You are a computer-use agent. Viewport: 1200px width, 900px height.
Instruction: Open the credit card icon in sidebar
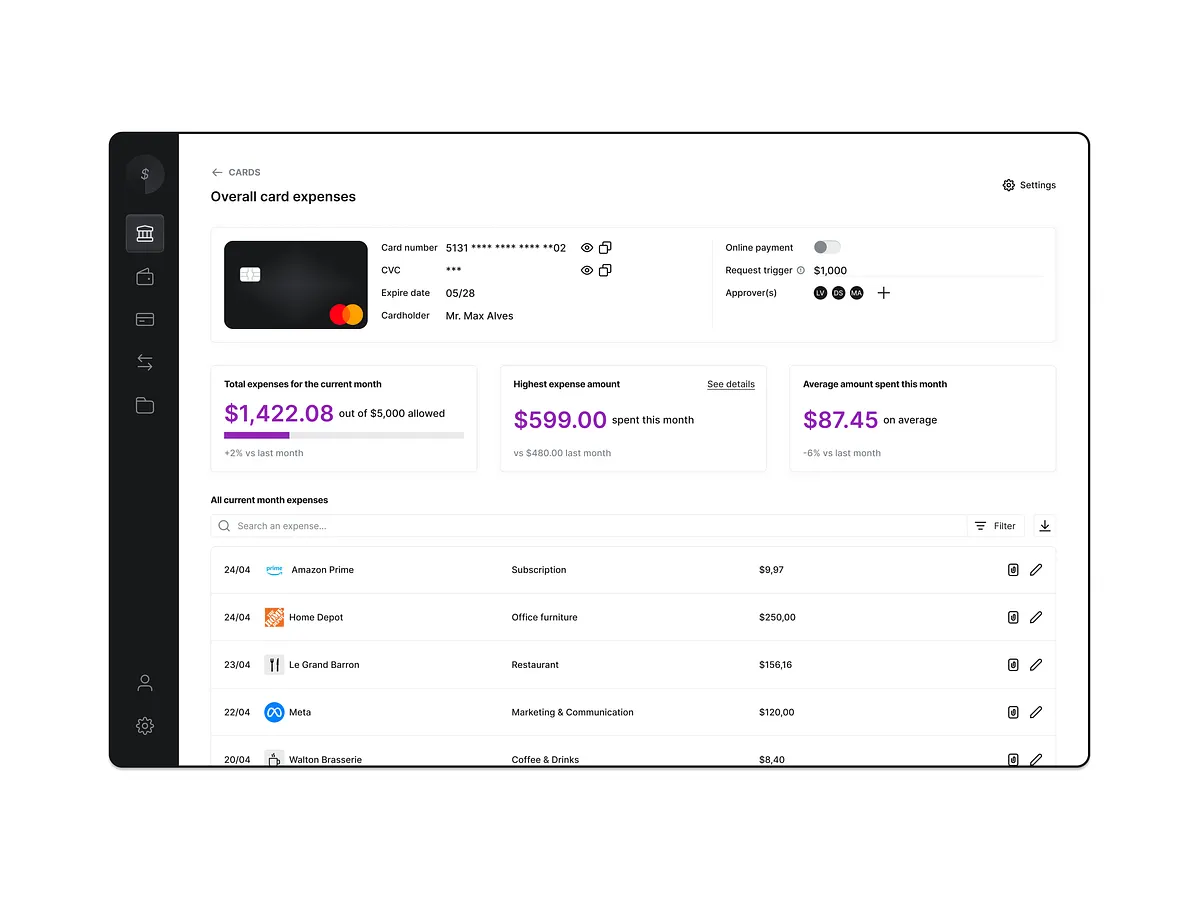(x=145, y=320)
